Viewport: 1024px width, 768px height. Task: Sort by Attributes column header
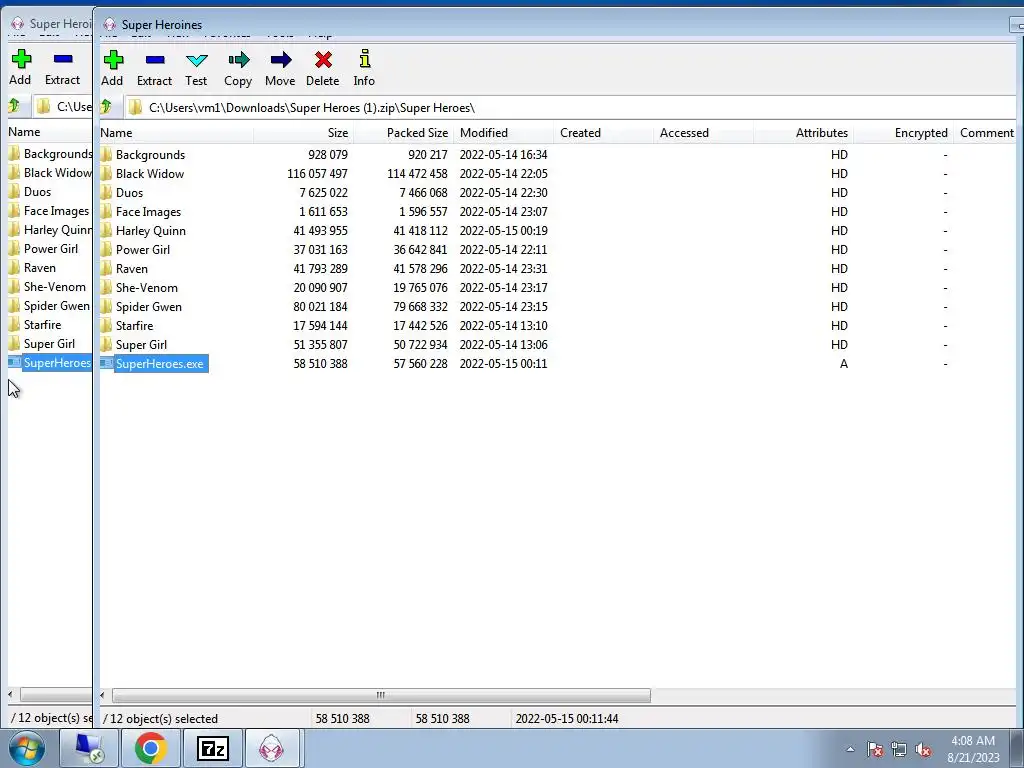click(x=804, y=133)
